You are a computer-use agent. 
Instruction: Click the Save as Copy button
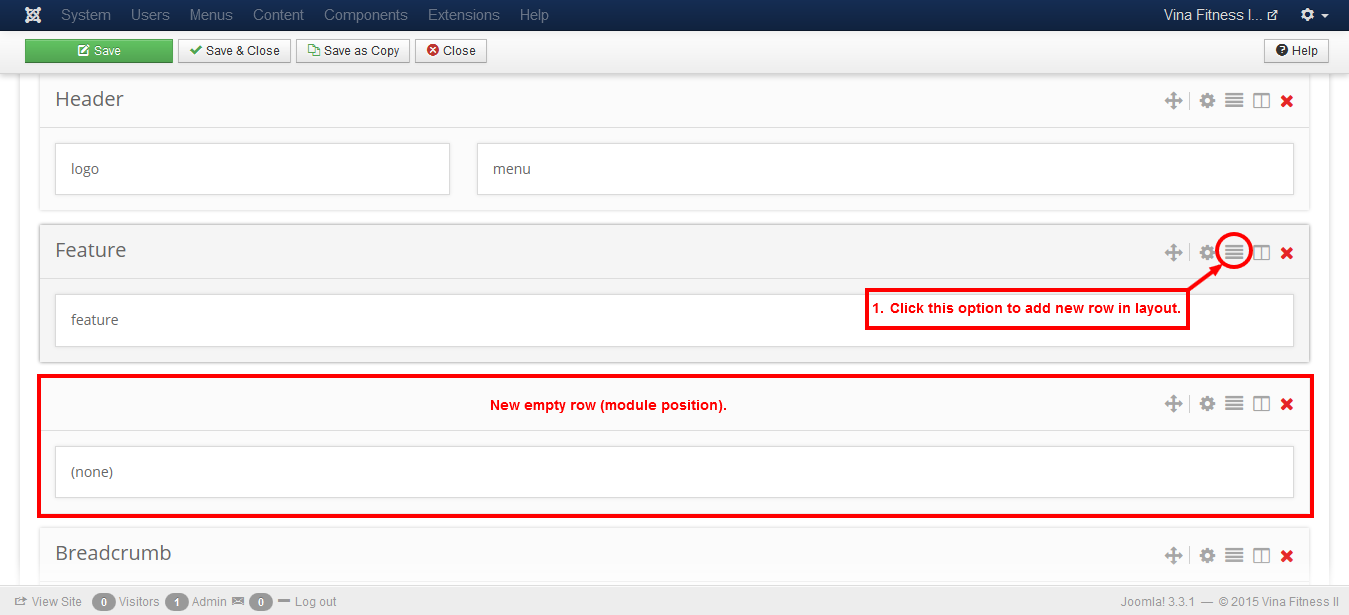(353, 51)
